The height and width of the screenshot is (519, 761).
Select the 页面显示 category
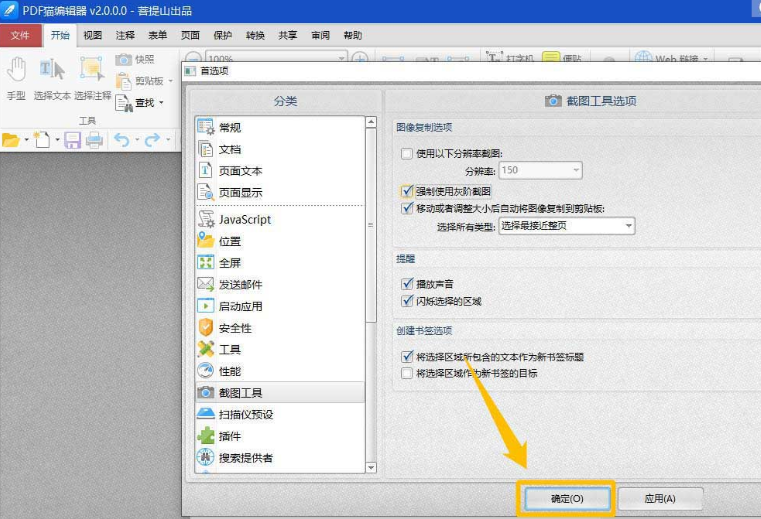tap(280, 193)
